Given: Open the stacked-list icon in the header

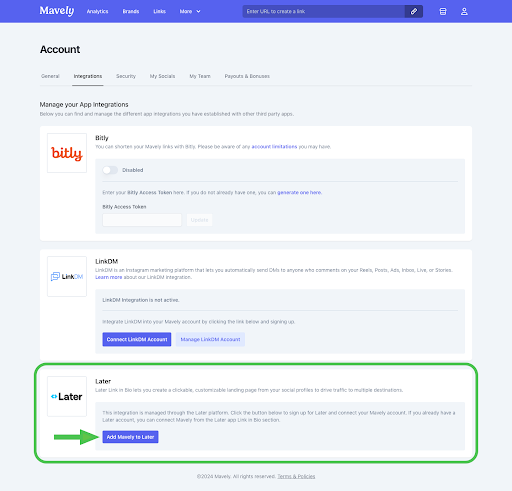Looking at the screenshot, I should point(443,12).
